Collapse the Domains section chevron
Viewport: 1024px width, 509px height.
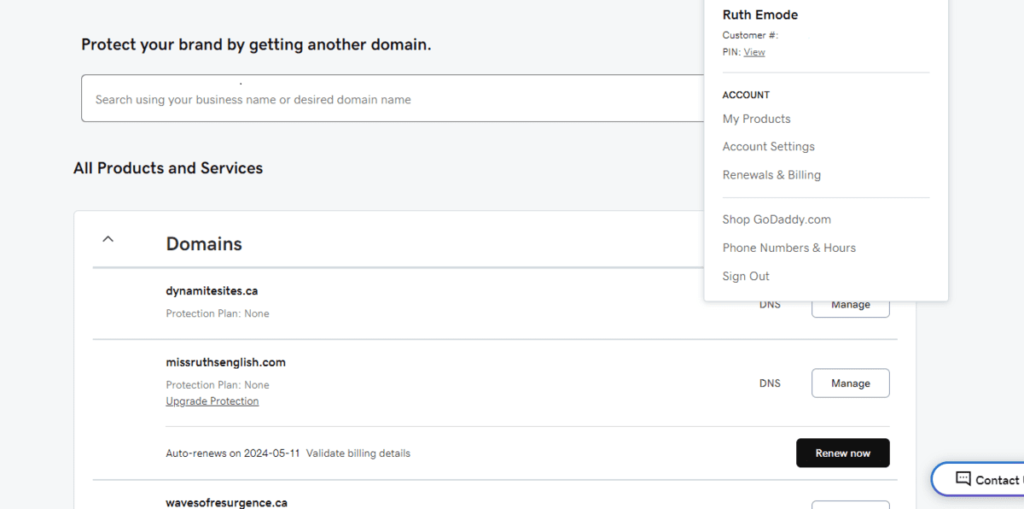tap(109, 240)
